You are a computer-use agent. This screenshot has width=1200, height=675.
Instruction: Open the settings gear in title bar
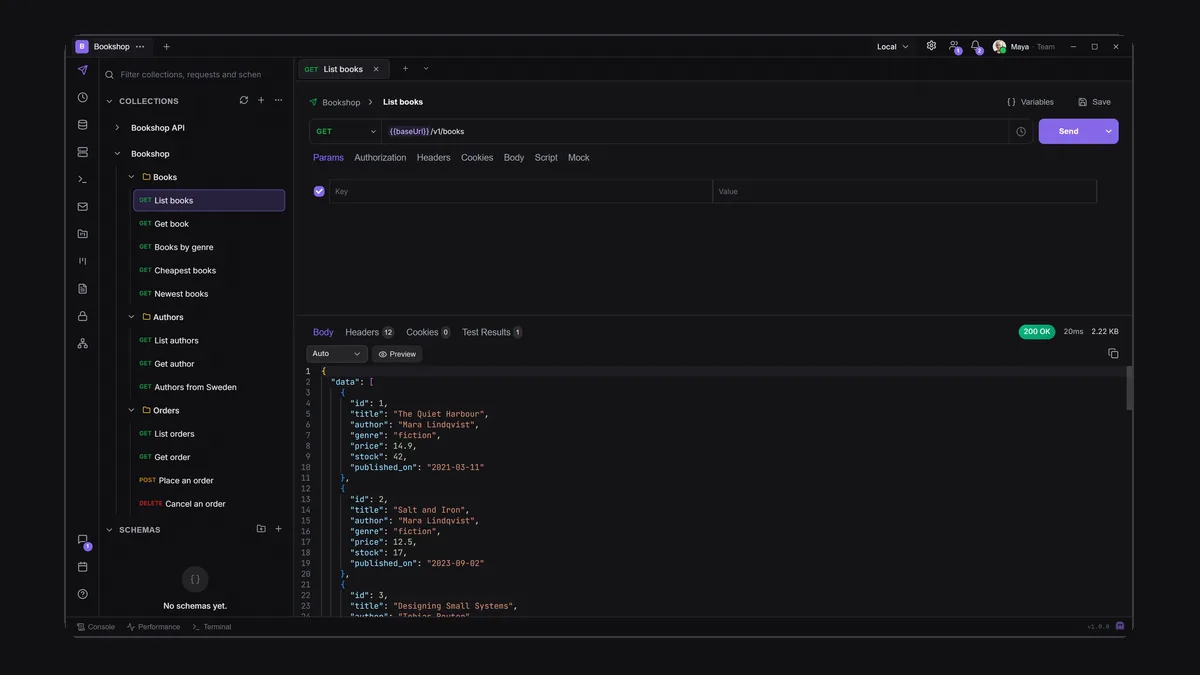point(931,46)
